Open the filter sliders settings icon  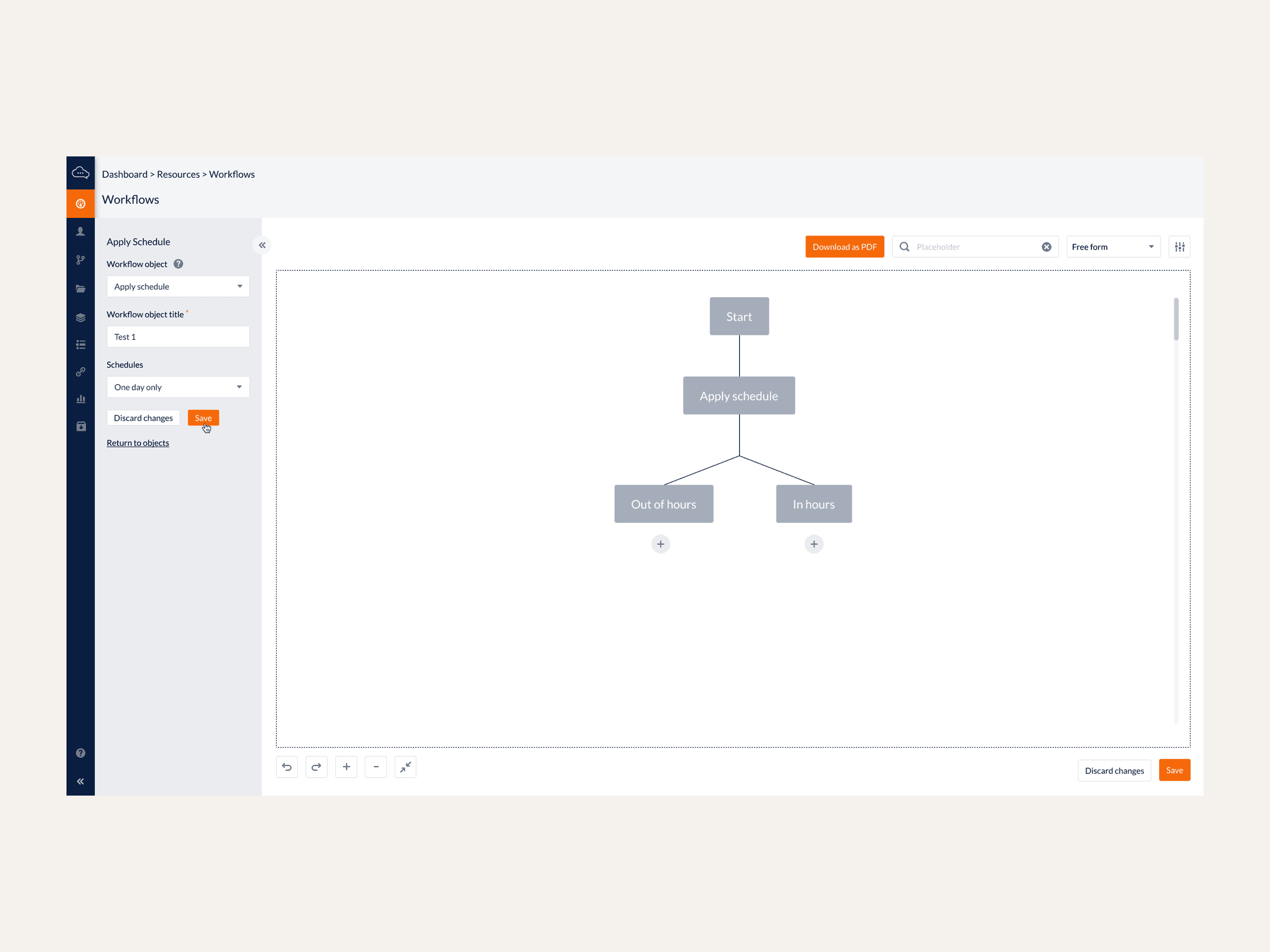(x=1179, y=247)
